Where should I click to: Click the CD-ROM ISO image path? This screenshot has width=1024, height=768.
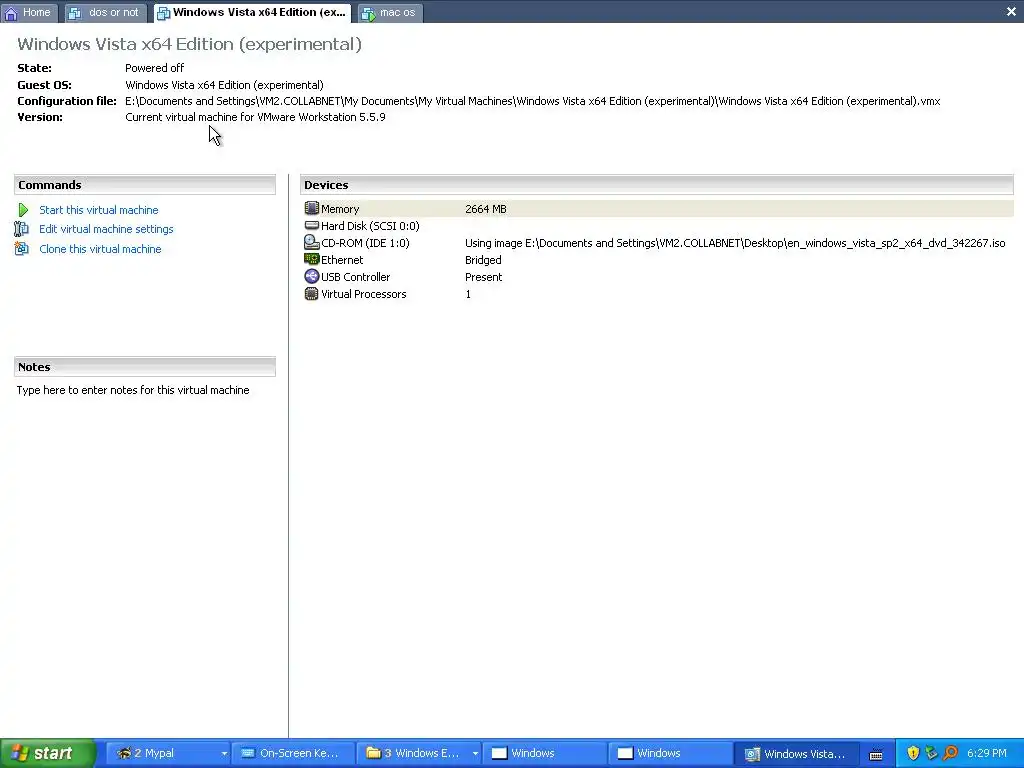tap(735, 243)
